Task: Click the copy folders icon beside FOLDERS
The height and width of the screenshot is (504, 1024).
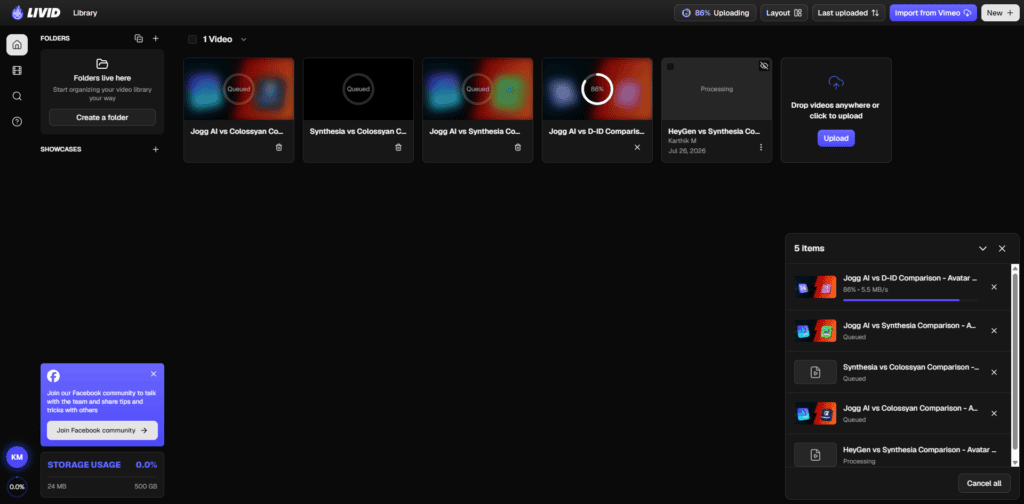Action: pos(138,39)
